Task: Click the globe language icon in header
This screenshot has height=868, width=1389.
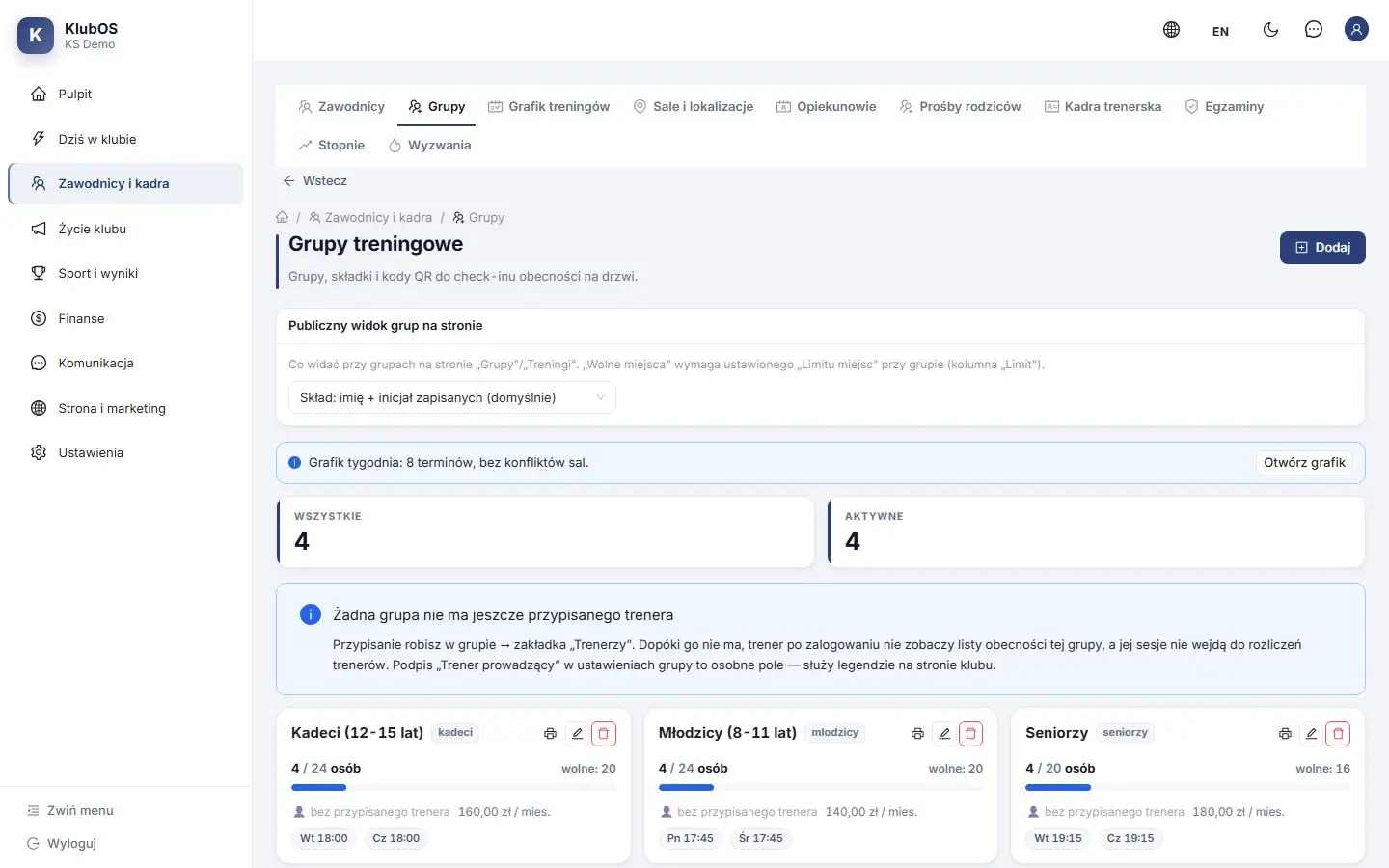Action: 1171,30
